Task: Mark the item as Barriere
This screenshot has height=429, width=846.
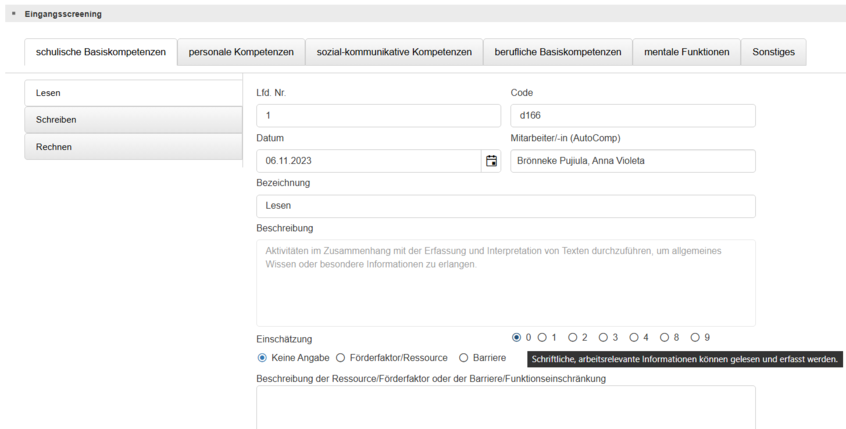Action: pos(463,357)
